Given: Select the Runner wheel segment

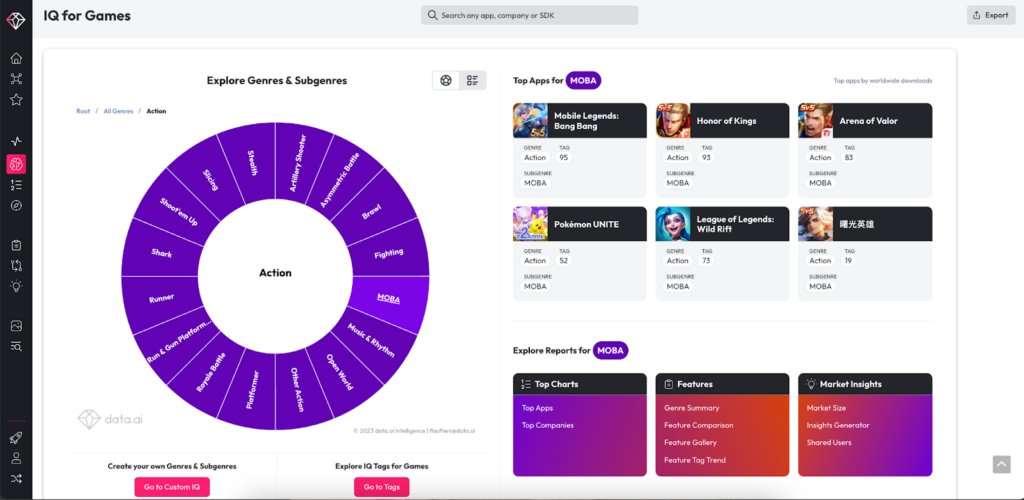Looking at the screenshot, I should point(161,300).
